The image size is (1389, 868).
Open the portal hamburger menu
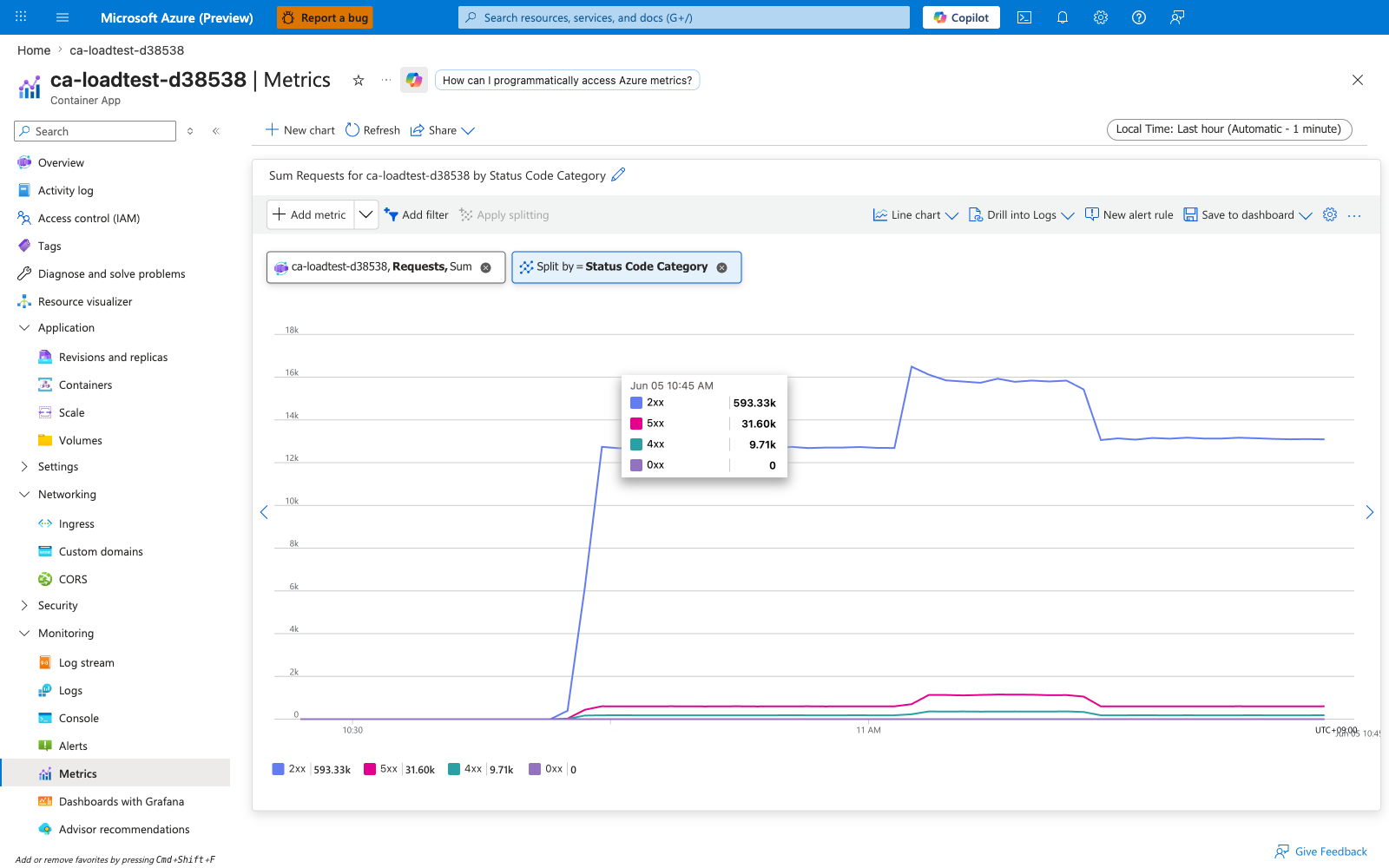(63, 17)
